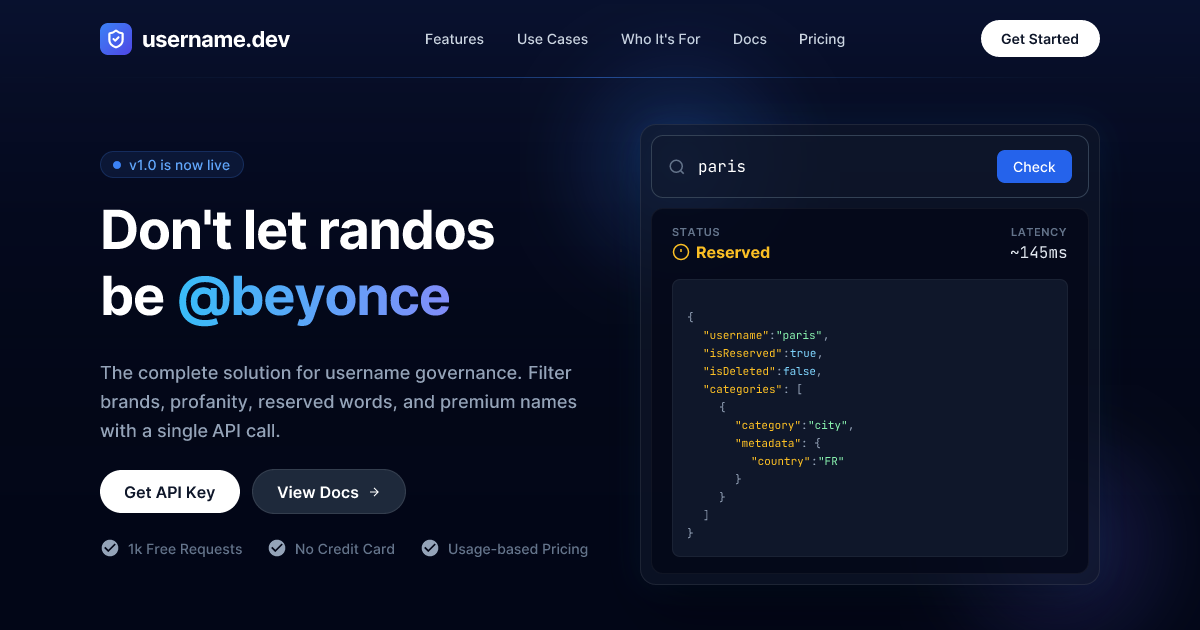Viewport: 1200px width, 630px height.
Task: Click the arrow in View Docs
Action: click(374, 492)
